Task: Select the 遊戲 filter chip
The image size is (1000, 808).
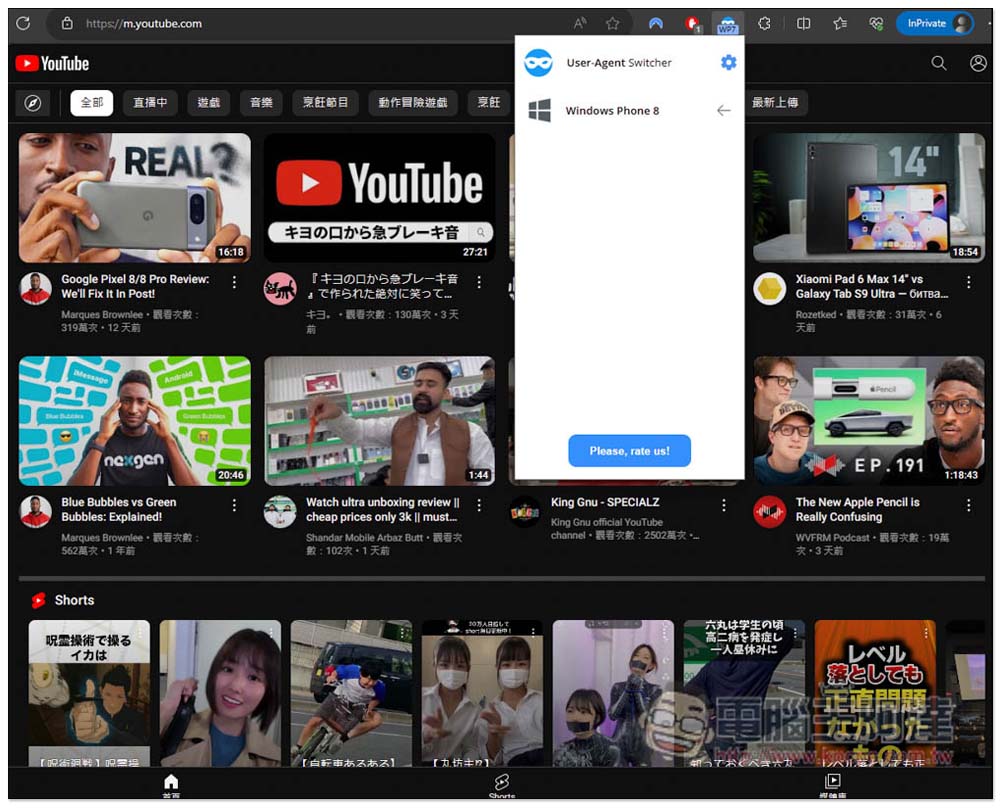Action: 209,103
